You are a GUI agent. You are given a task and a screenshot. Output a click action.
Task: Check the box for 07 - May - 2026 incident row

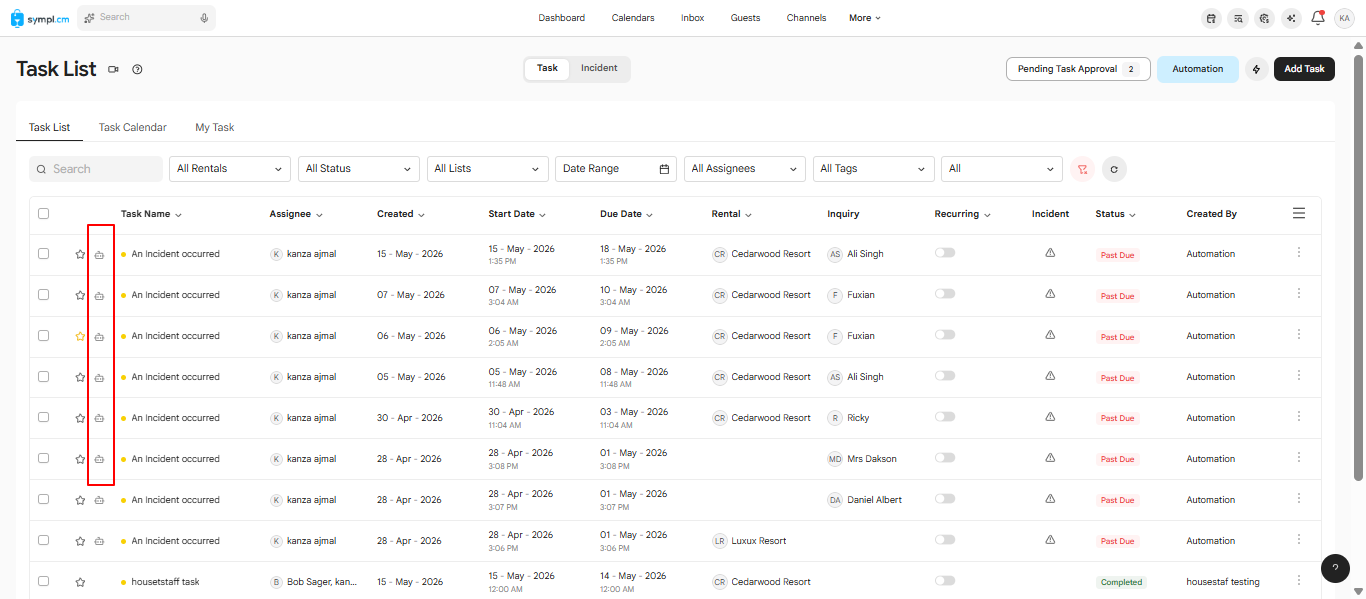[x=43, y=295]
